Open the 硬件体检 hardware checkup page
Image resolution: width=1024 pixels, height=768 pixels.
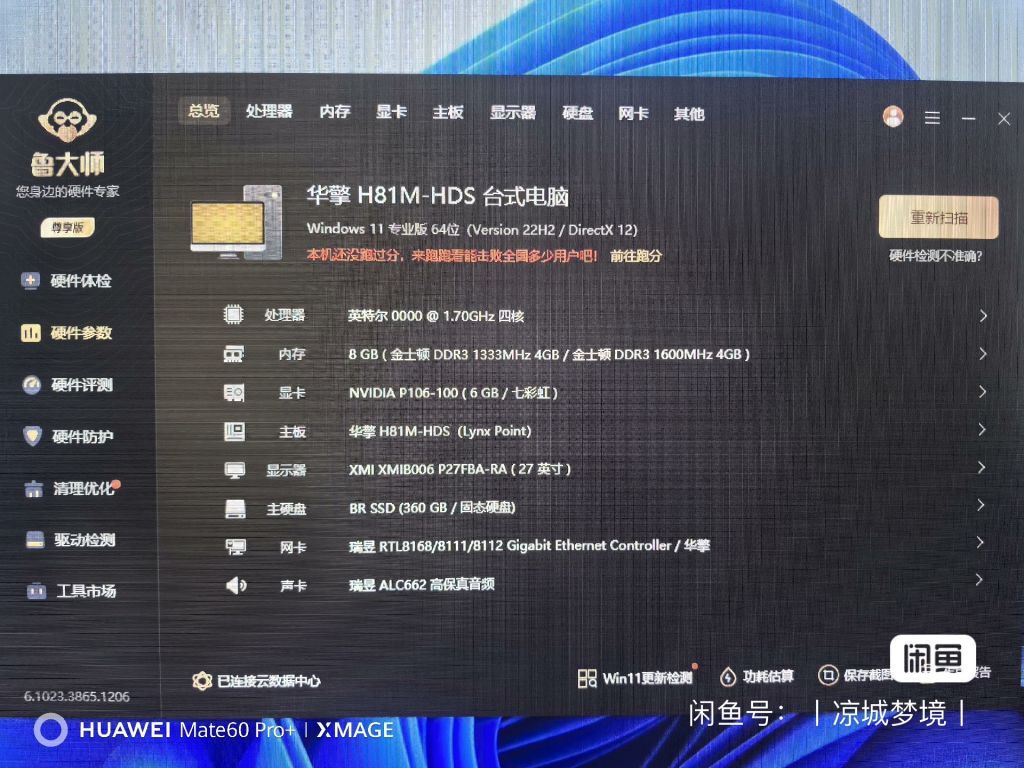(x=66, y=281)
